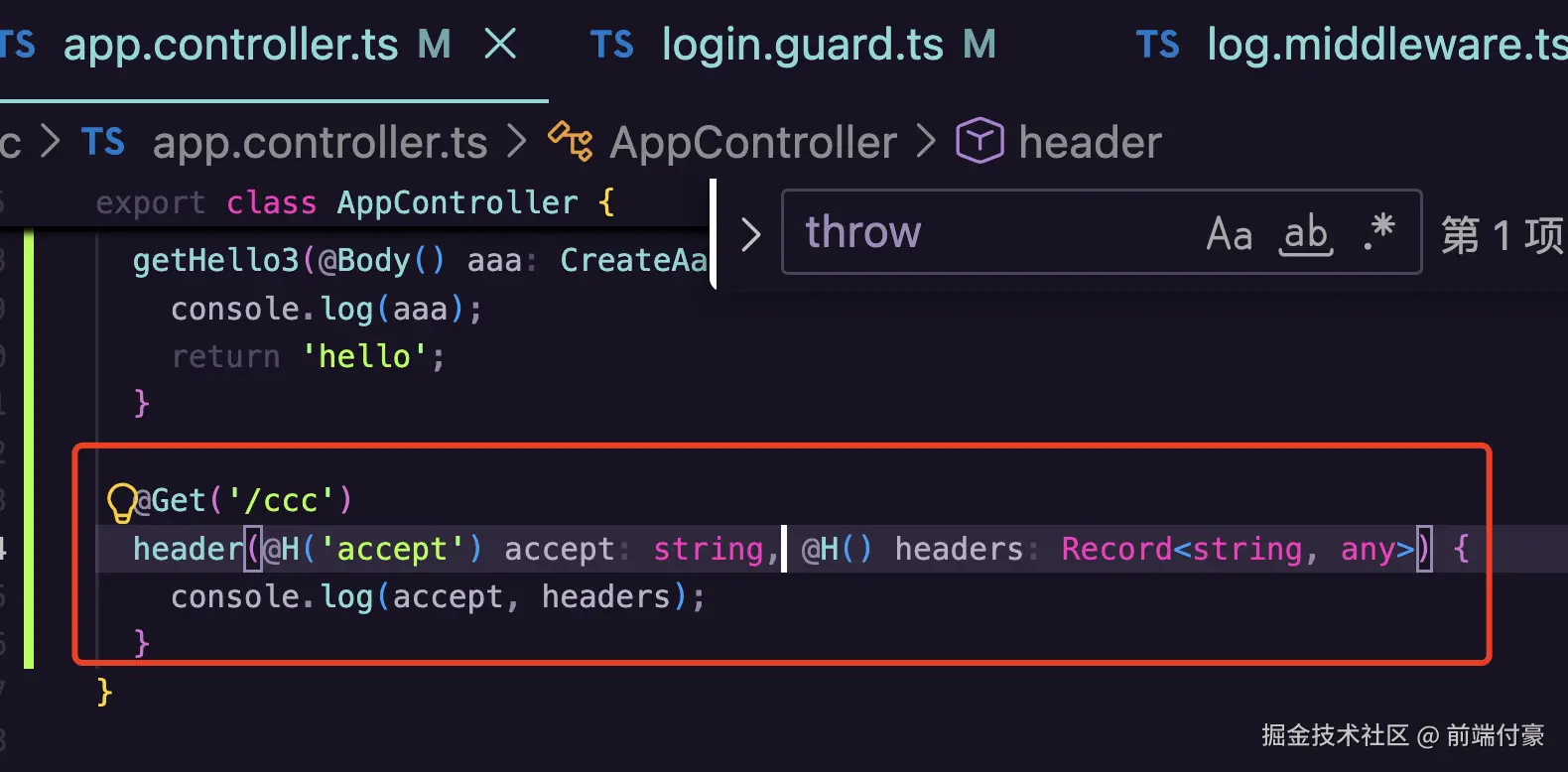This screenshot has height=772, width=1568.
Task: Click the find input containing 'throw'
Action: coord(992,232)
